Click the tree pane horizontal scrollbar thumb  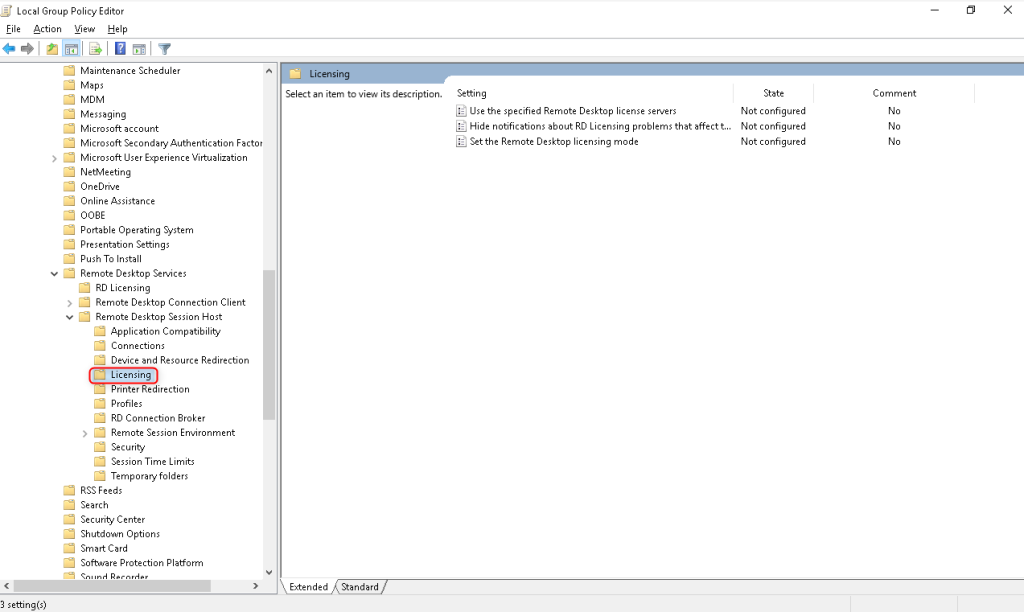112,587
